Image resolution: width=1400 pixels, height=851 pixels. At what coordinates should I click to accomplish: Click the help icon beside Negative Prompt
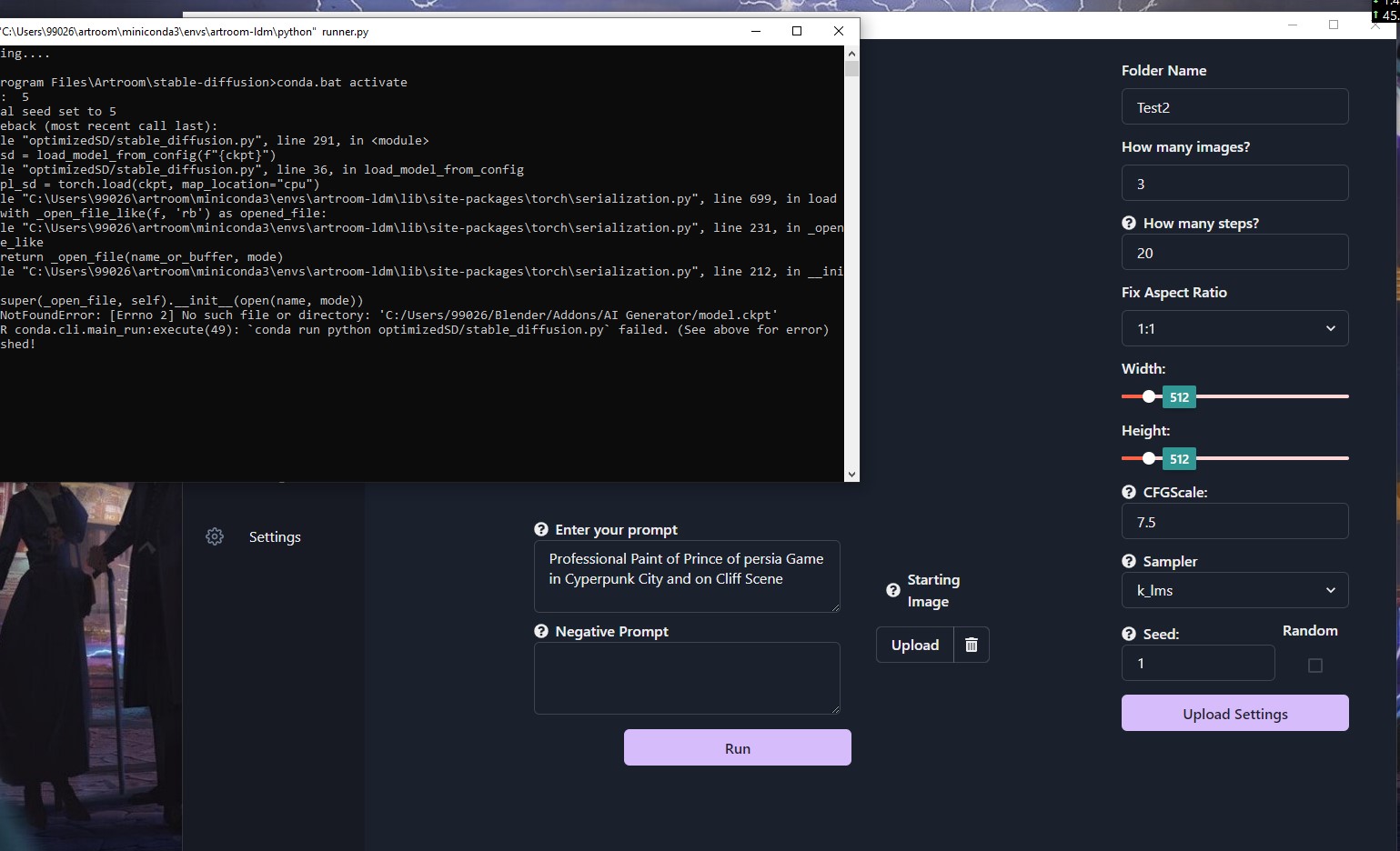coord(542,631)
